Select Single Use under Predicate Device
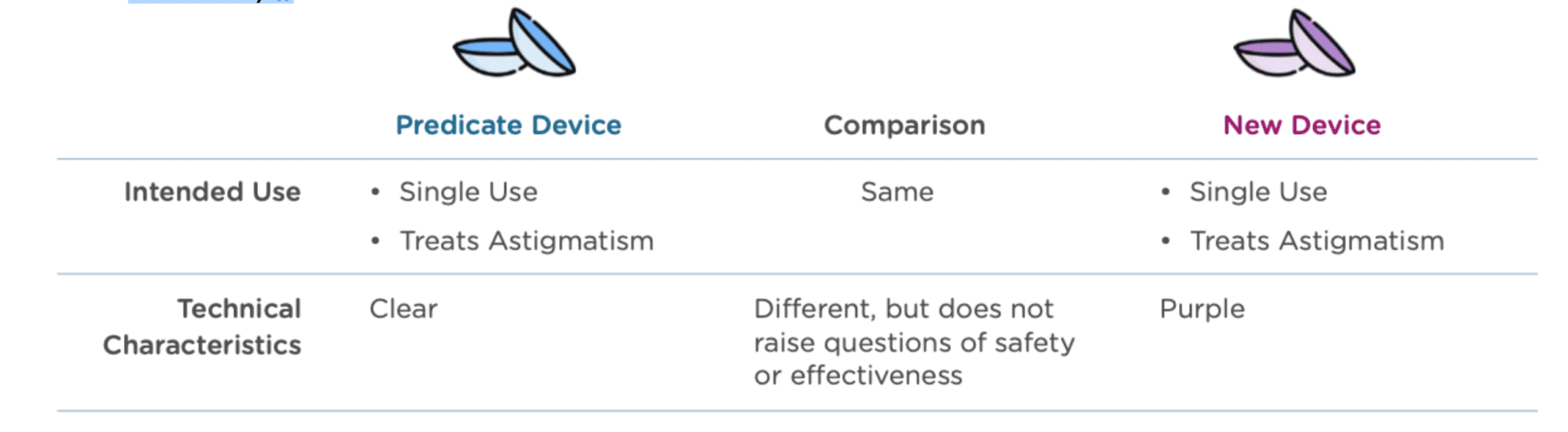Image resolution: width=1568 pixels, height=432 pixels. point(469,191)
